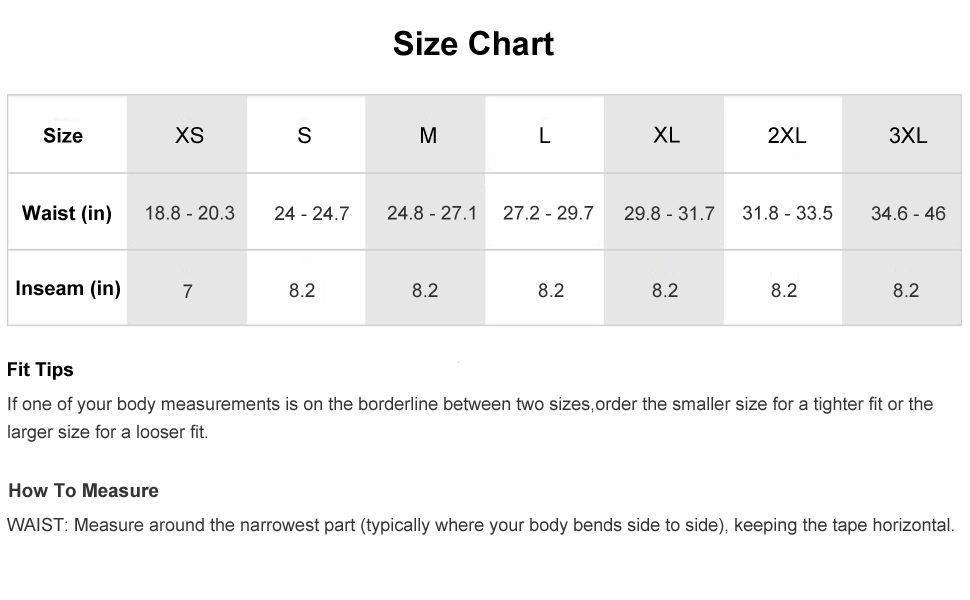
Task: Select the XL size column header
Action: coord(667,135)
